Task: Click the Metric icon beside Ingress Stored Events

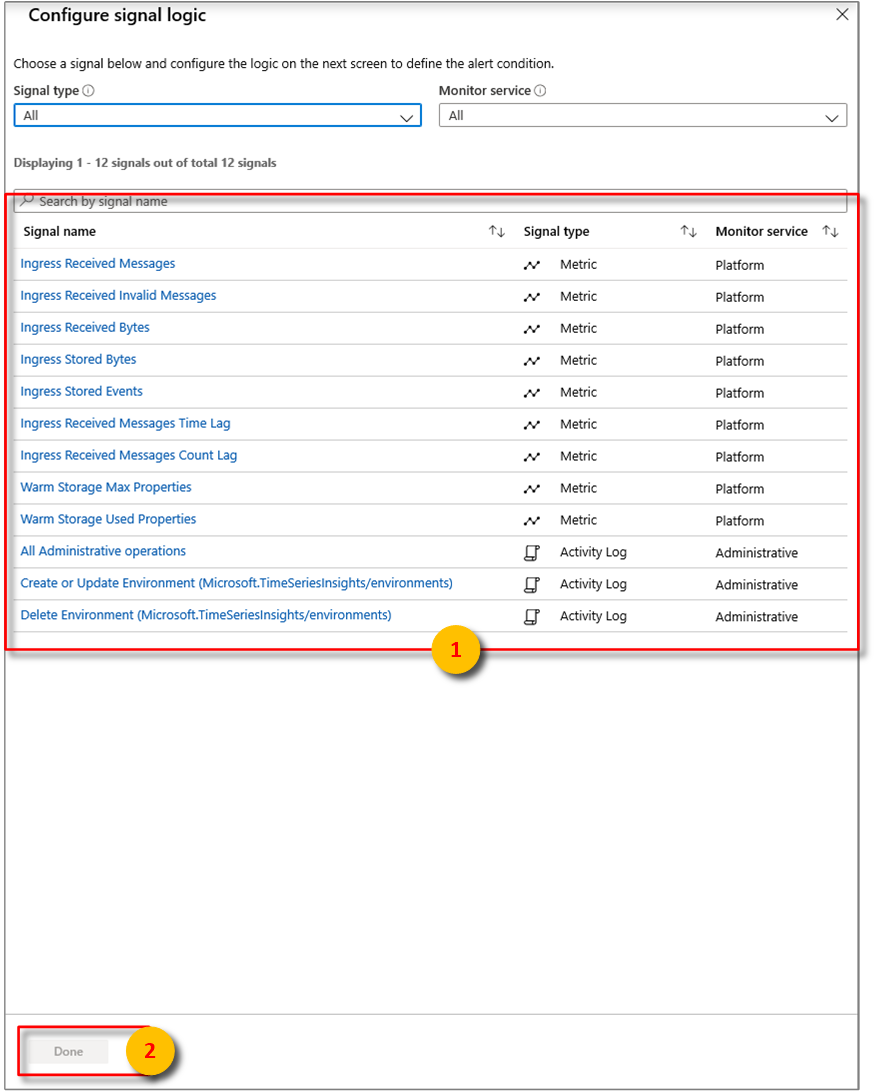Action: tap(531, 392)
